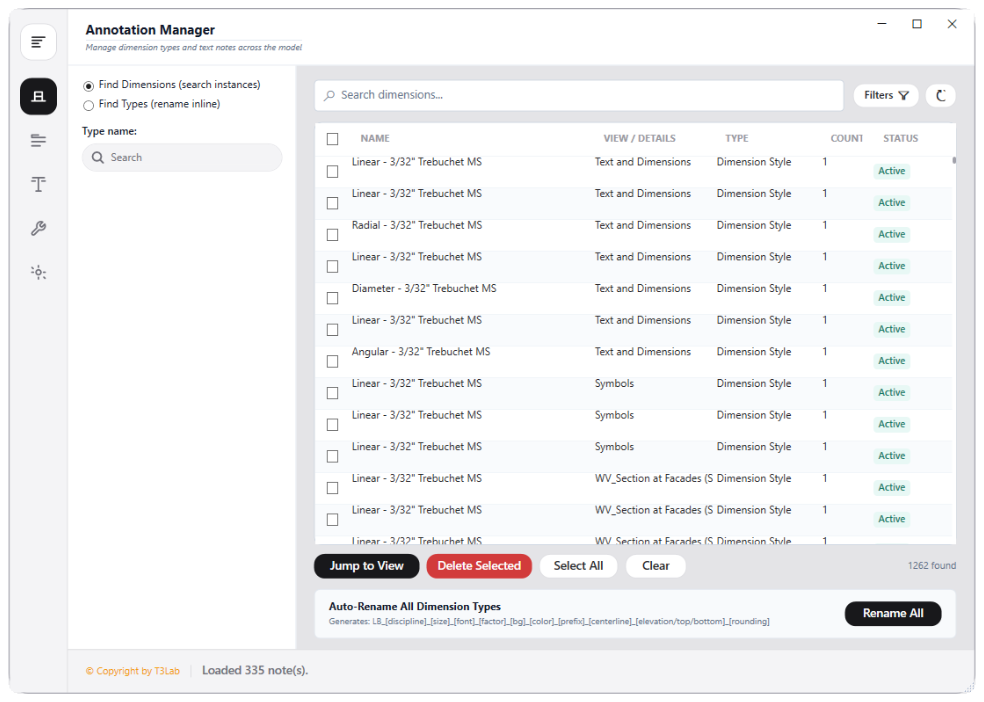This screenshot has height=702, width=984.
Task: Check the first WV_Section at Facades row checkbox
Action: coord(333,487)
